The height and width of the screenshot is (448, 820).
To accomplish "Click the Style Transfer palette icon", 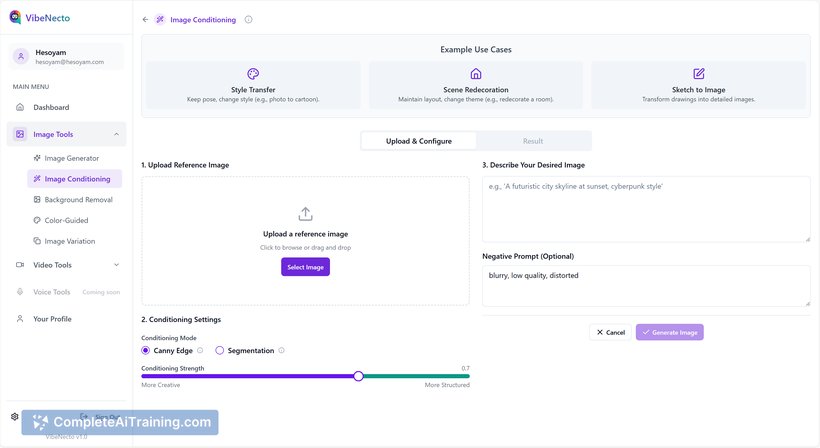I will (253, 74).
